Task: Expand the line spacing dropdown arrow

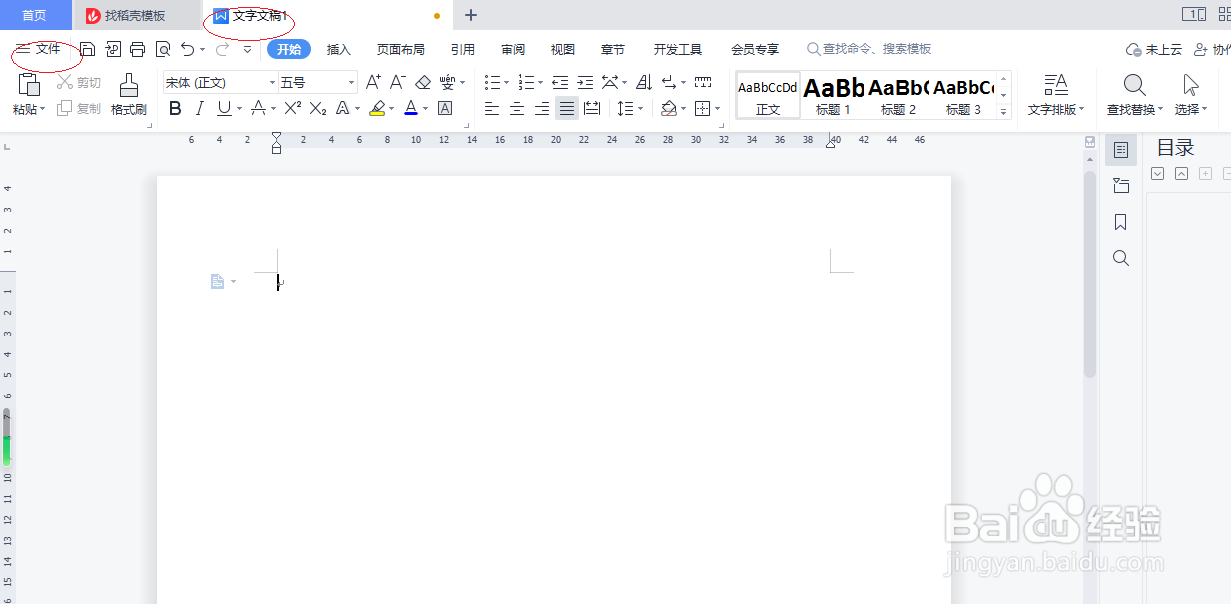Action: 641,107
